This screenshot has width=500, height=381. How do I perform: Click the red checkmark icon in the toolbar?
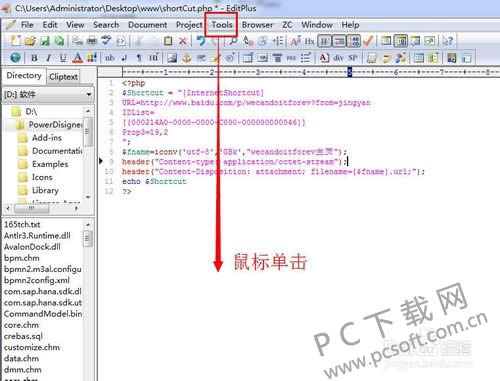[368, 41]
